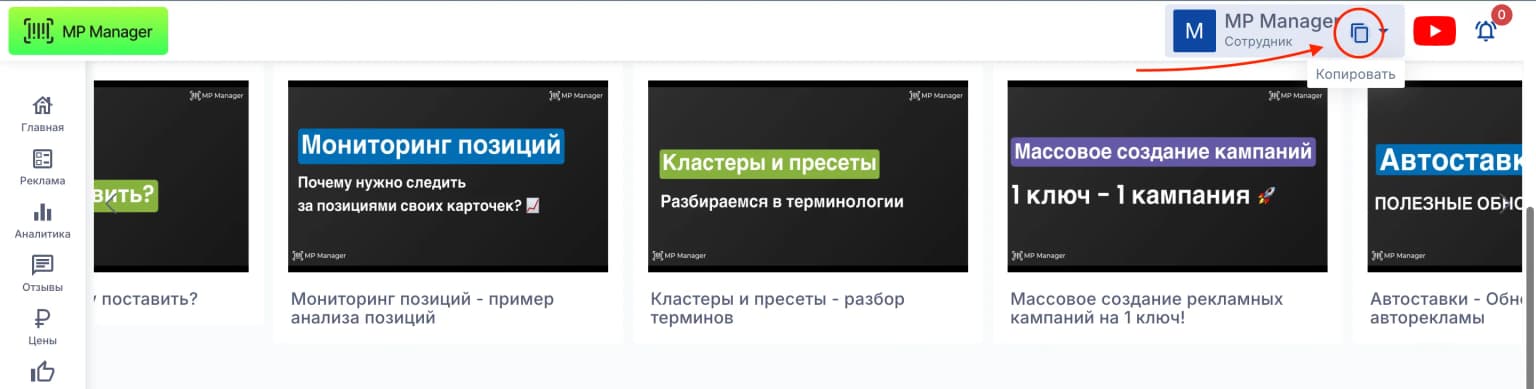The height and width of the screenshot is (389, 1536).
Task: Open the Главная home icon
Action: pyautogui.click(x=42, y=105)
